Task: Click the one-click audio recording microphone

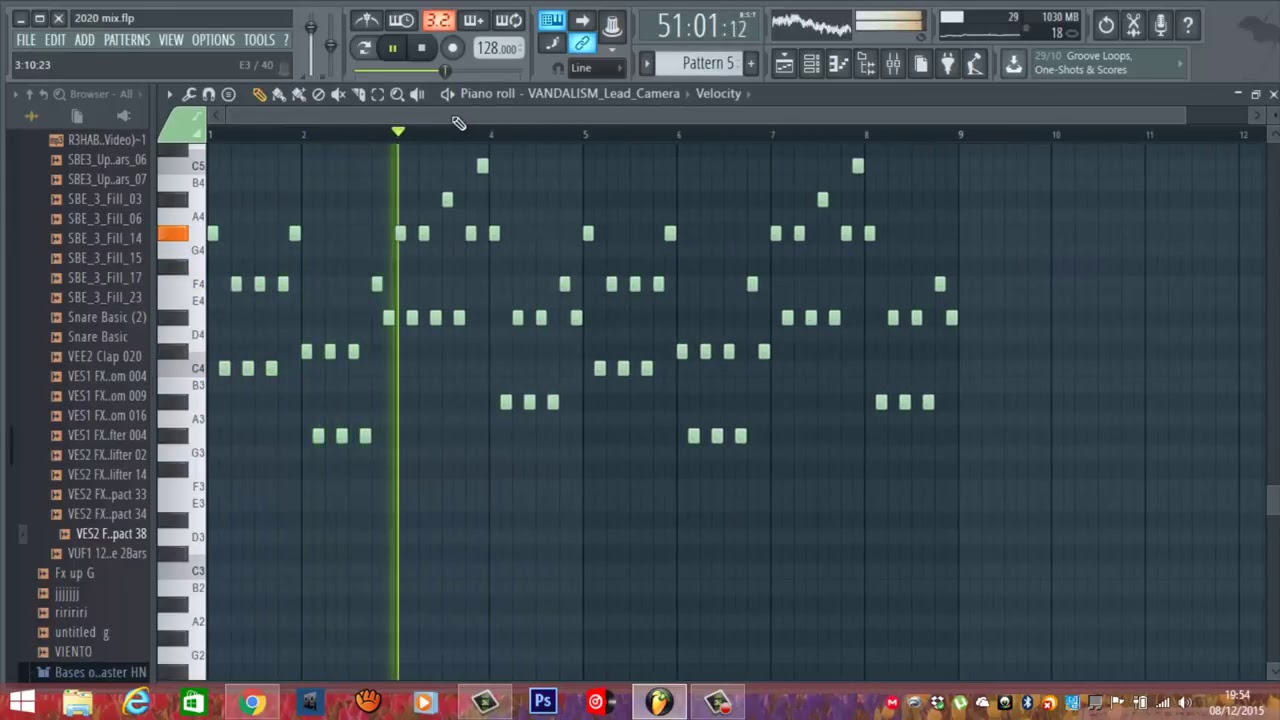Action: tap(1160, 26)
